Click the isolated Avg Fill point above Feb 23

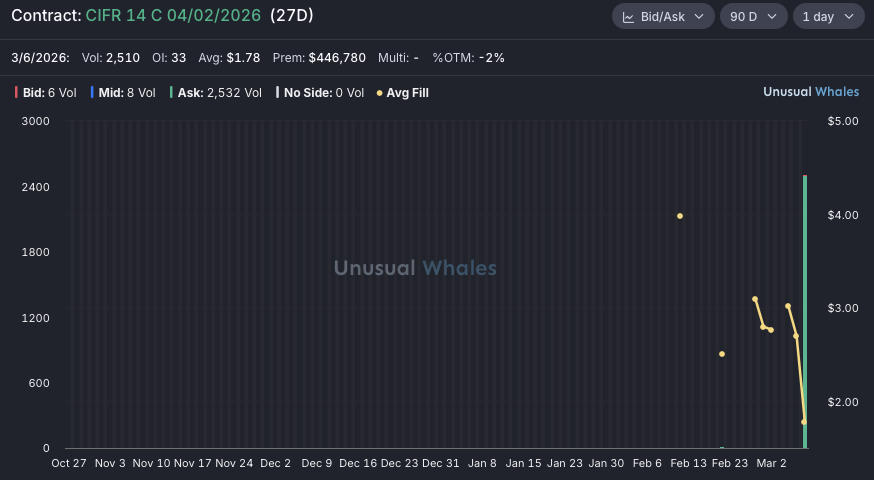click(722, 354)
